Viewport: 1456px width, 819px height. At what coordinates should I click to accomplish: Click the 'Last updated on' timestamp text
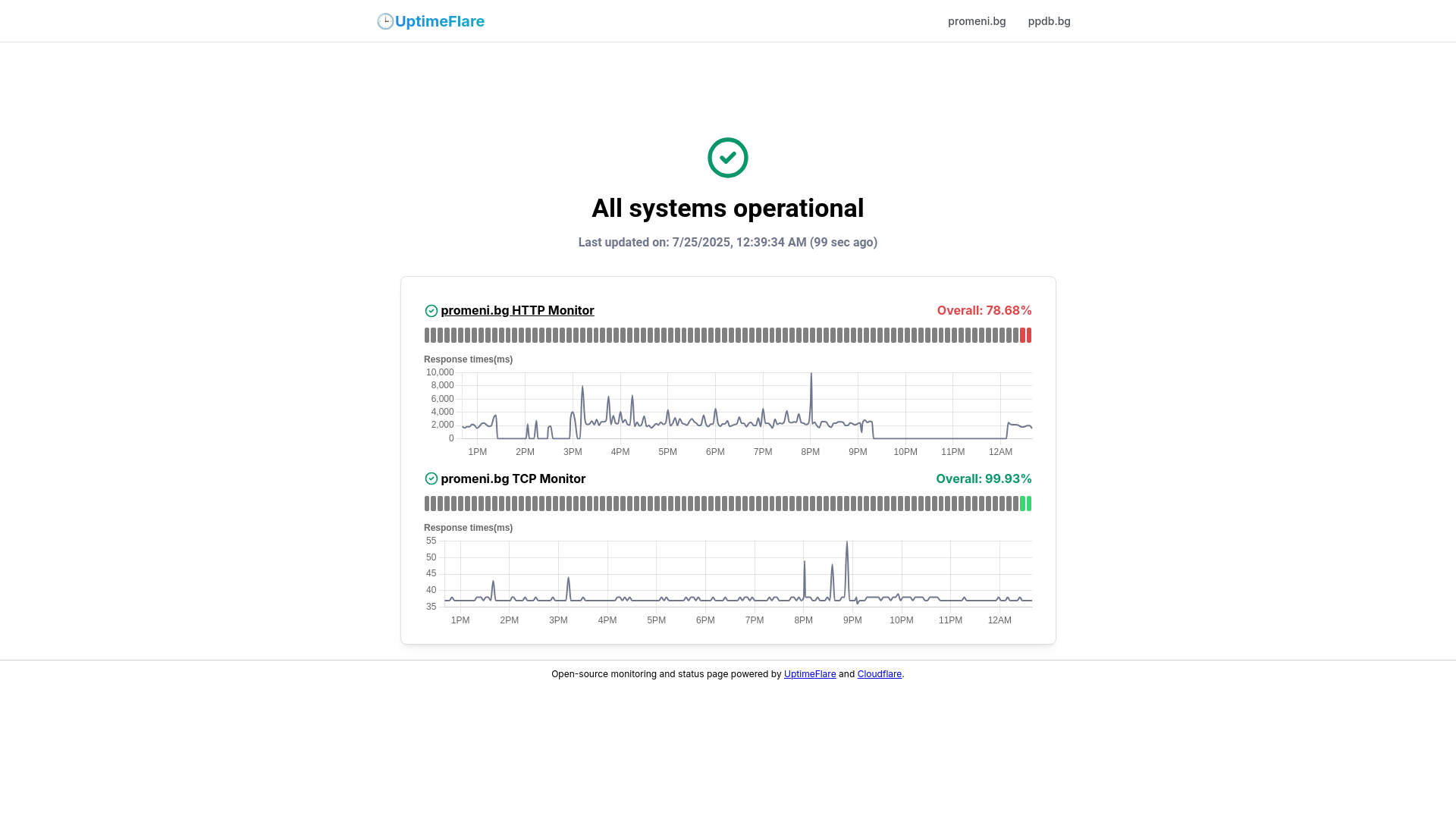point(728,242)
